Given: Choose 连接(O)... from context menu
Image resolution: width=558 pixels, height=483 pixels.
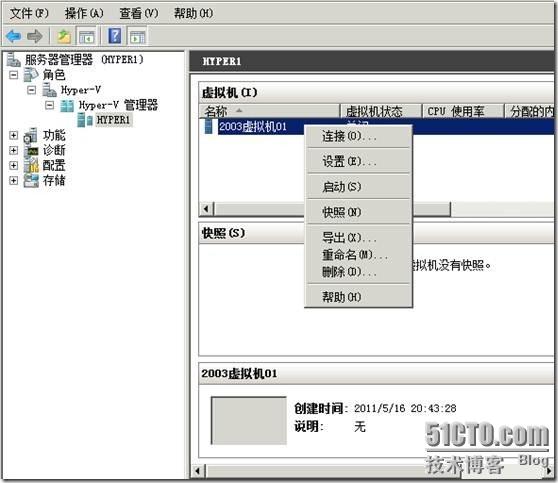Looking at the screenshot, I should pos(358,136).
